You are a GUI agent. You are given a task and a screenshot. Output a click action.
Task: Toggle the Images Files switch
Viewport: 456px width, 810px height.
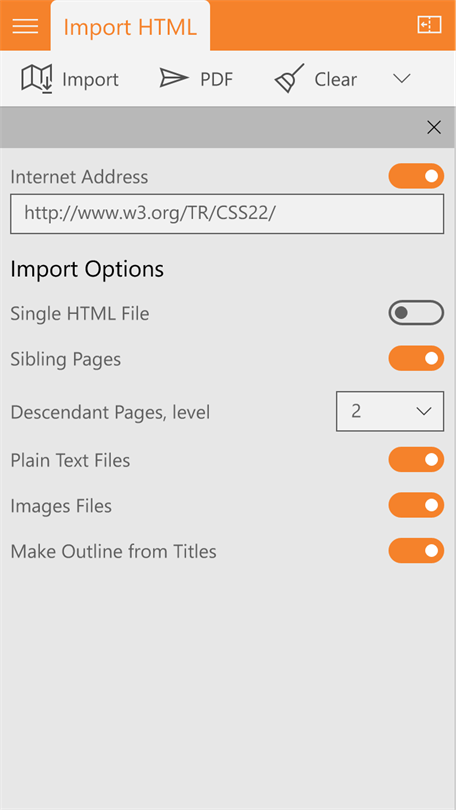(416, 505)
